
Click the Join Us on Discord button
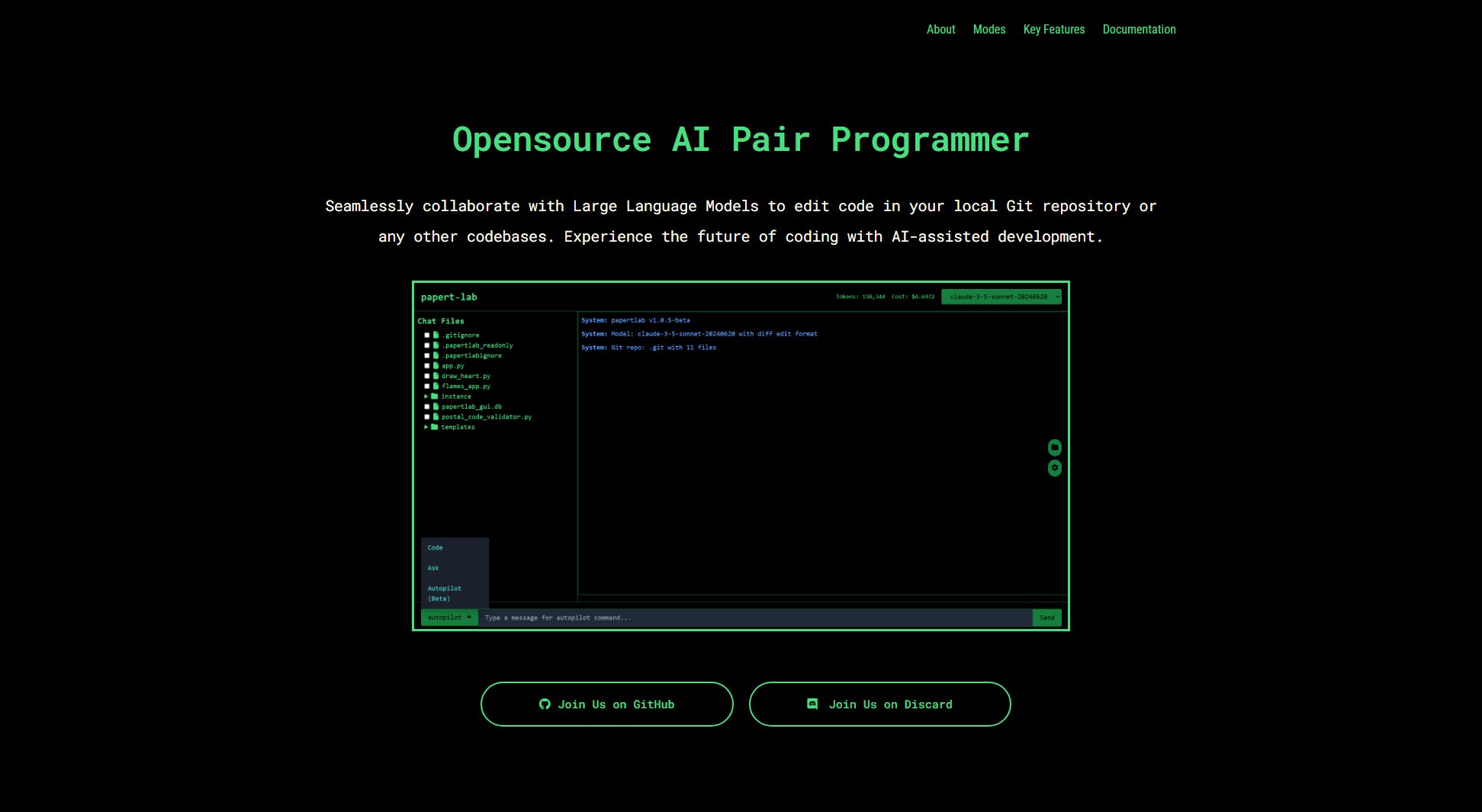click(x=880, y=704)
